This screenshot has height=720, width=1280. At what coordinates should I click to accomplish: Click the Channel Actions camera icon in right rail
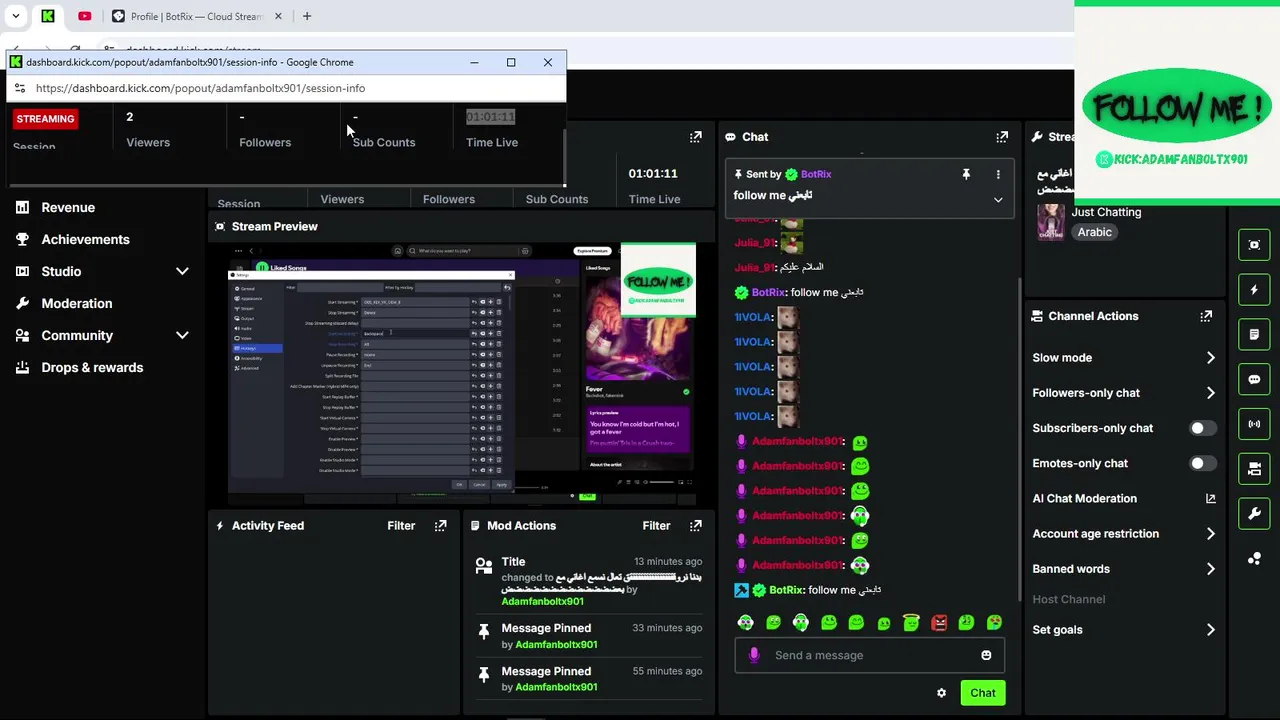click(x=1254, y=469)
